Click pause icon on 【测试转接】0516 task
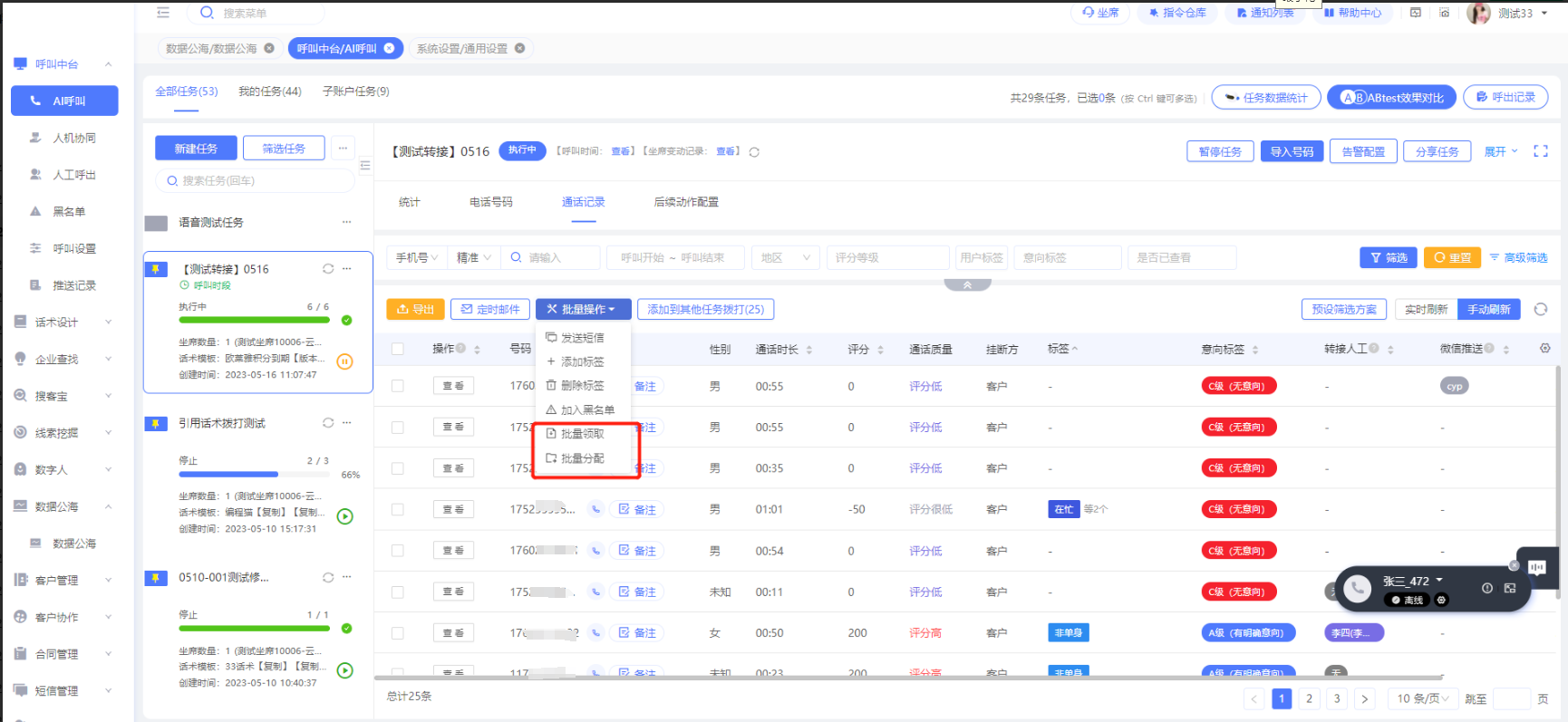The image size is (1568, 722). 344,361
